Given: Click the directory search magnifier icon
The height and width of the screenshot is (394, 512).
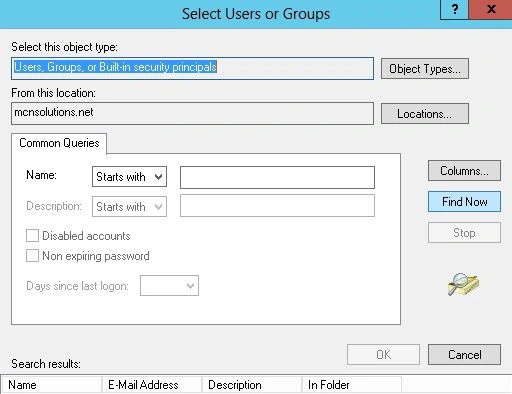Looking at the screenshot, I should tap(463, 284).
